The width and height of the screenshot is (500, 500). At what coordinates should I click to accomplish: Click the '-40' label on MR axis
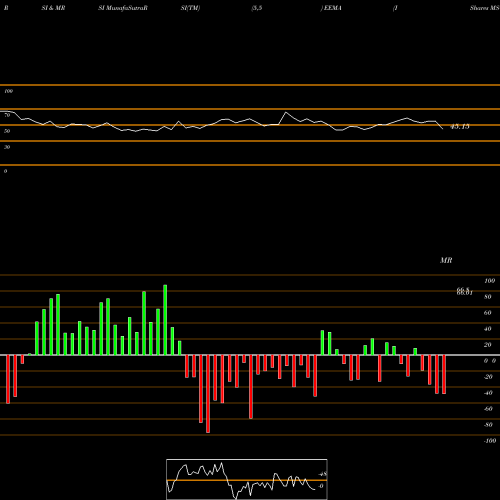[x=488, y=393]
